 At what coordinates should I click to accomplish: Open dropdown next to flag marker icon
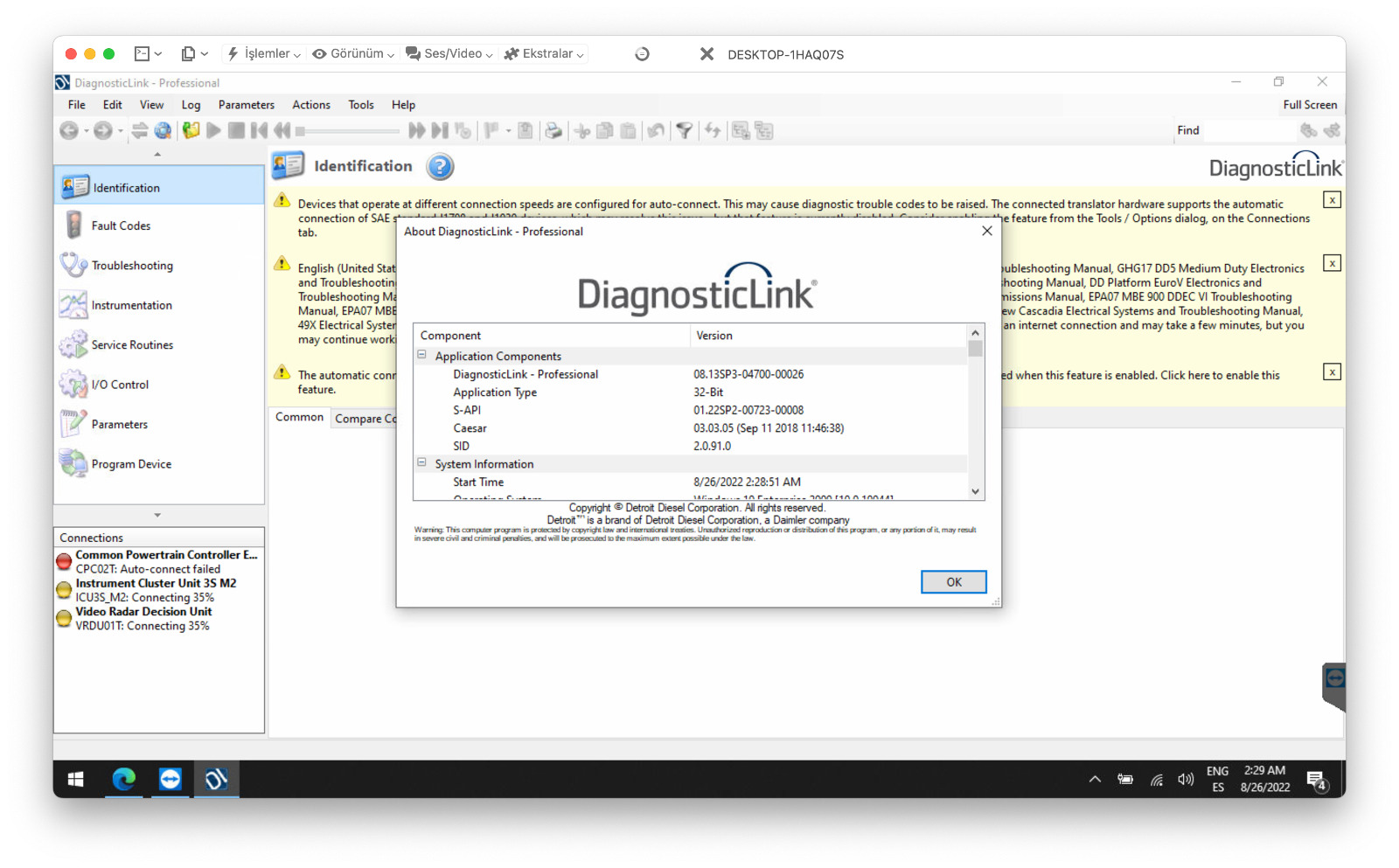(508, 131)
